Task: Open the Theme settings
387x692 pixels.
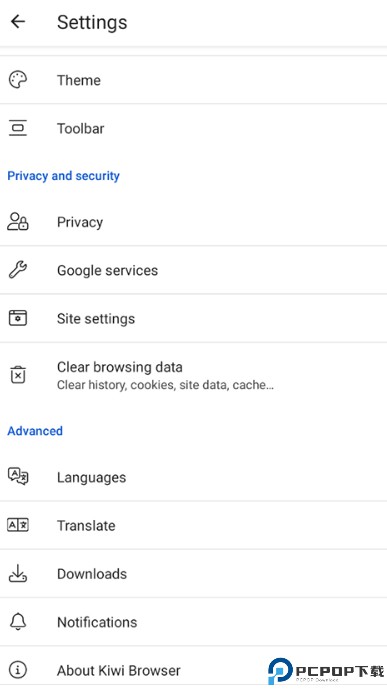Action: coord(193,80)
